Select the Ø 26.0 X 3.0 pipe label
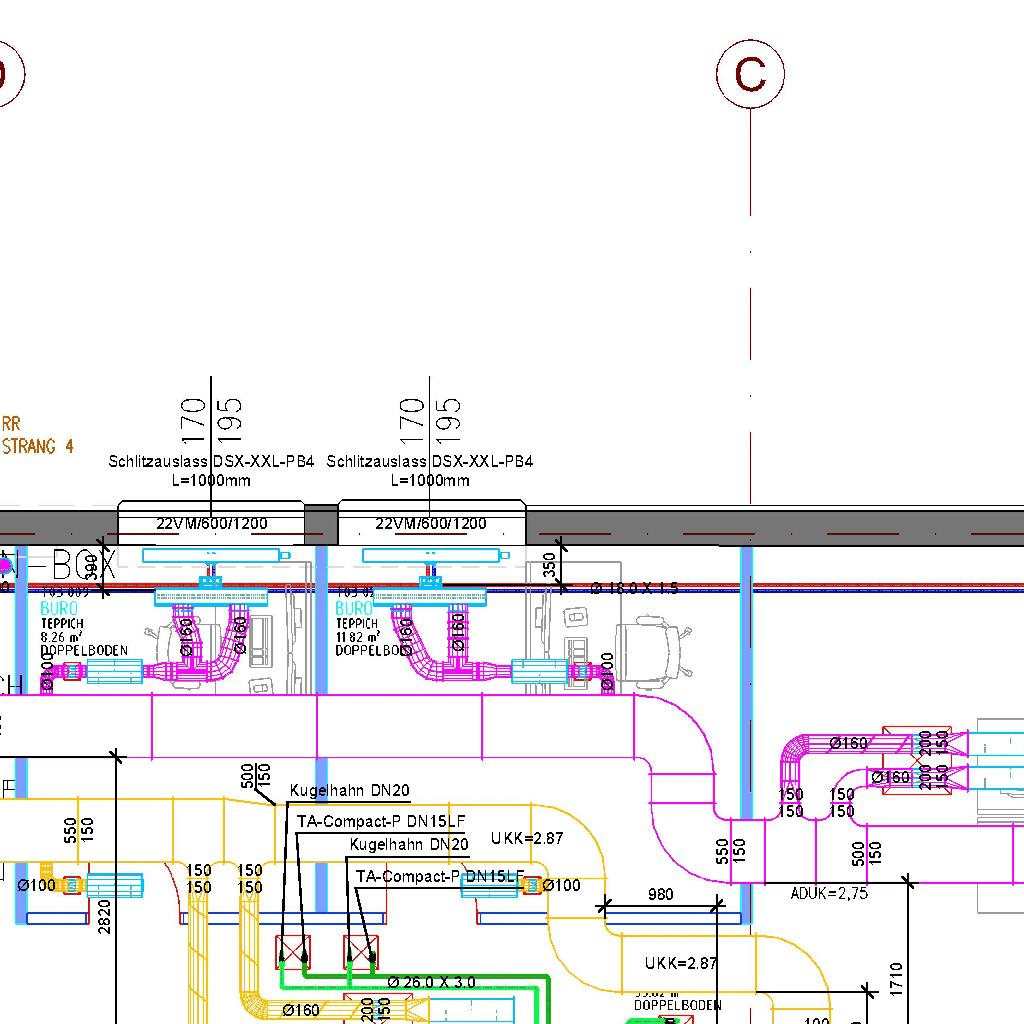The width and height of the screenshot is (1024, 1024). (x=431, y=982)
